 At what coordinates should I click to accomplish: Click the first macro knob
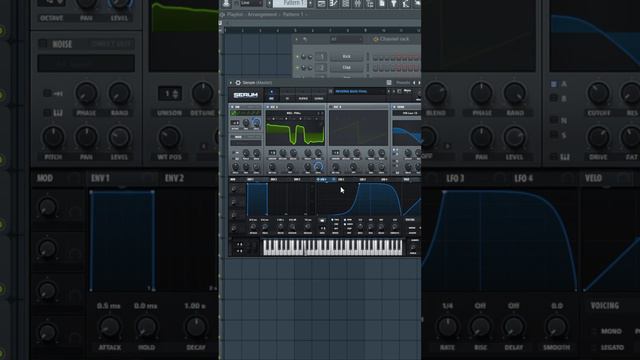[x=234, y=189]
